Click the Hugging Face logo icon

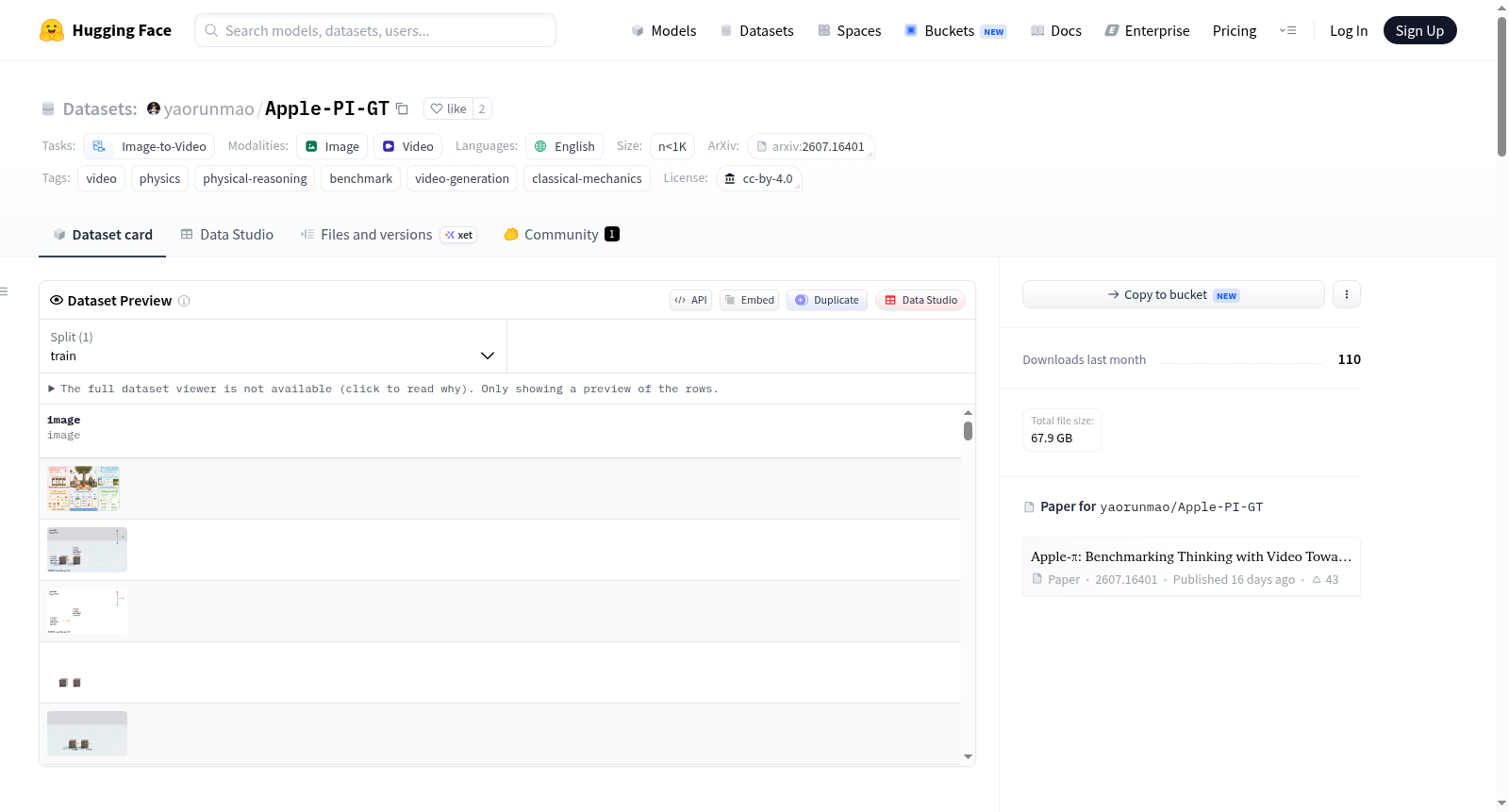point(52,30)
